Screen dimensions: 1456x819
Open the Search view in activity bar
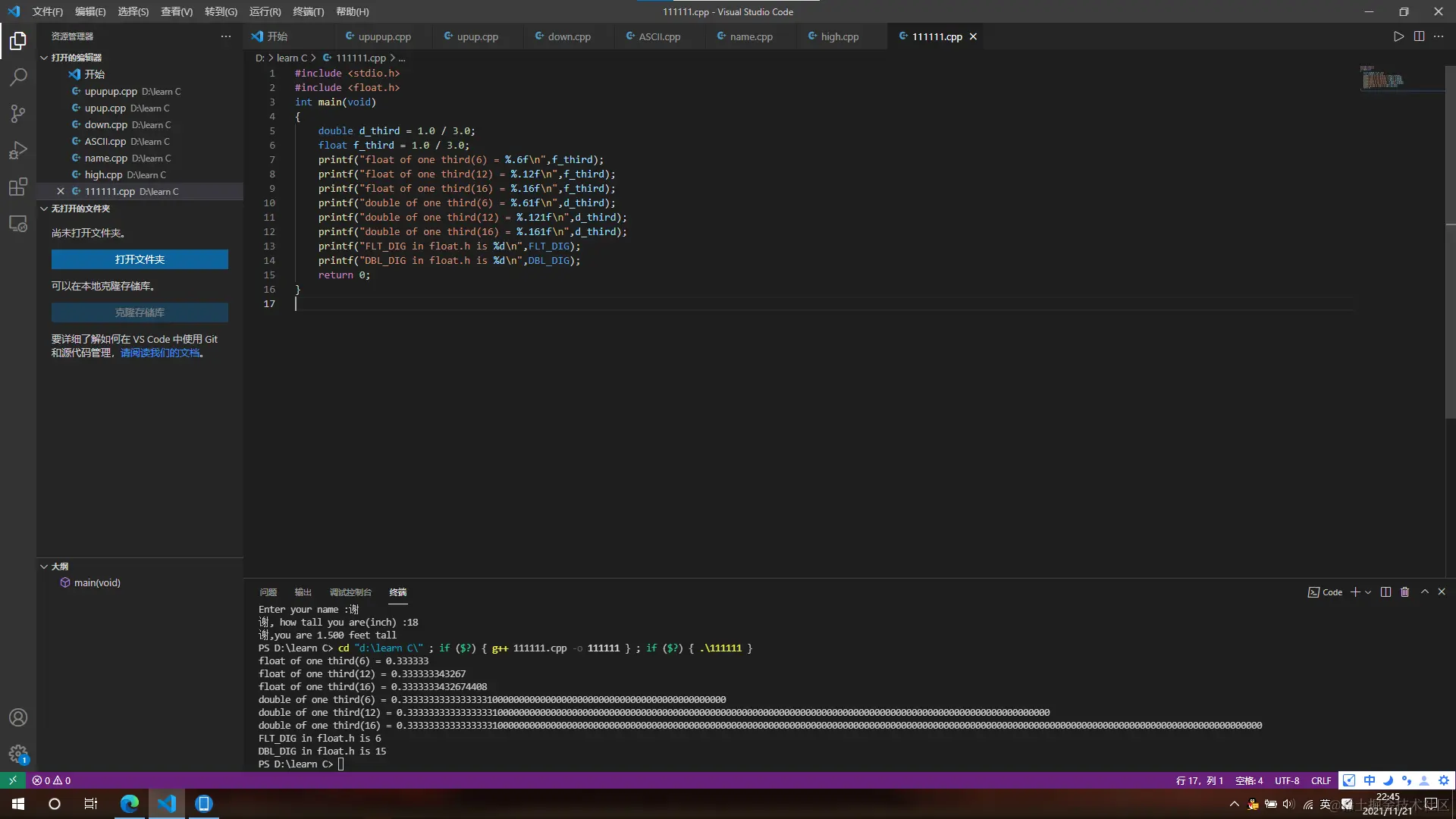pyautogui.click(x=18, y=77)
